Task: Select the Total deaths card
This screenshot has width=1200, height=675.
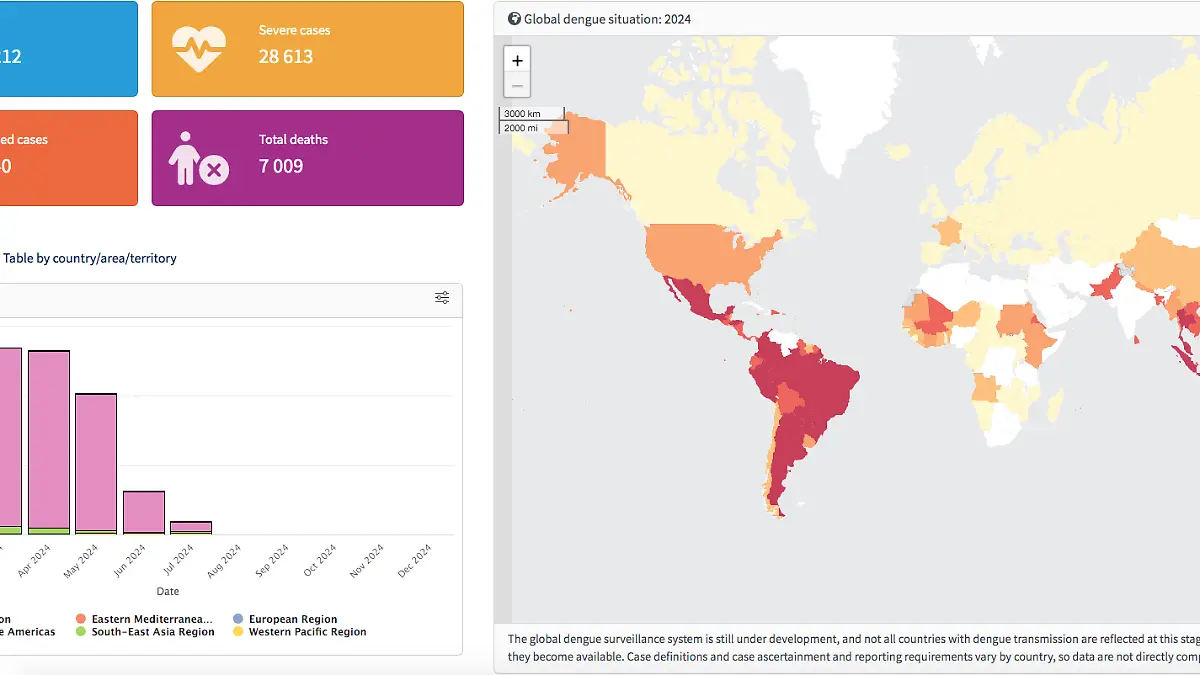Action: pos(307,157)
